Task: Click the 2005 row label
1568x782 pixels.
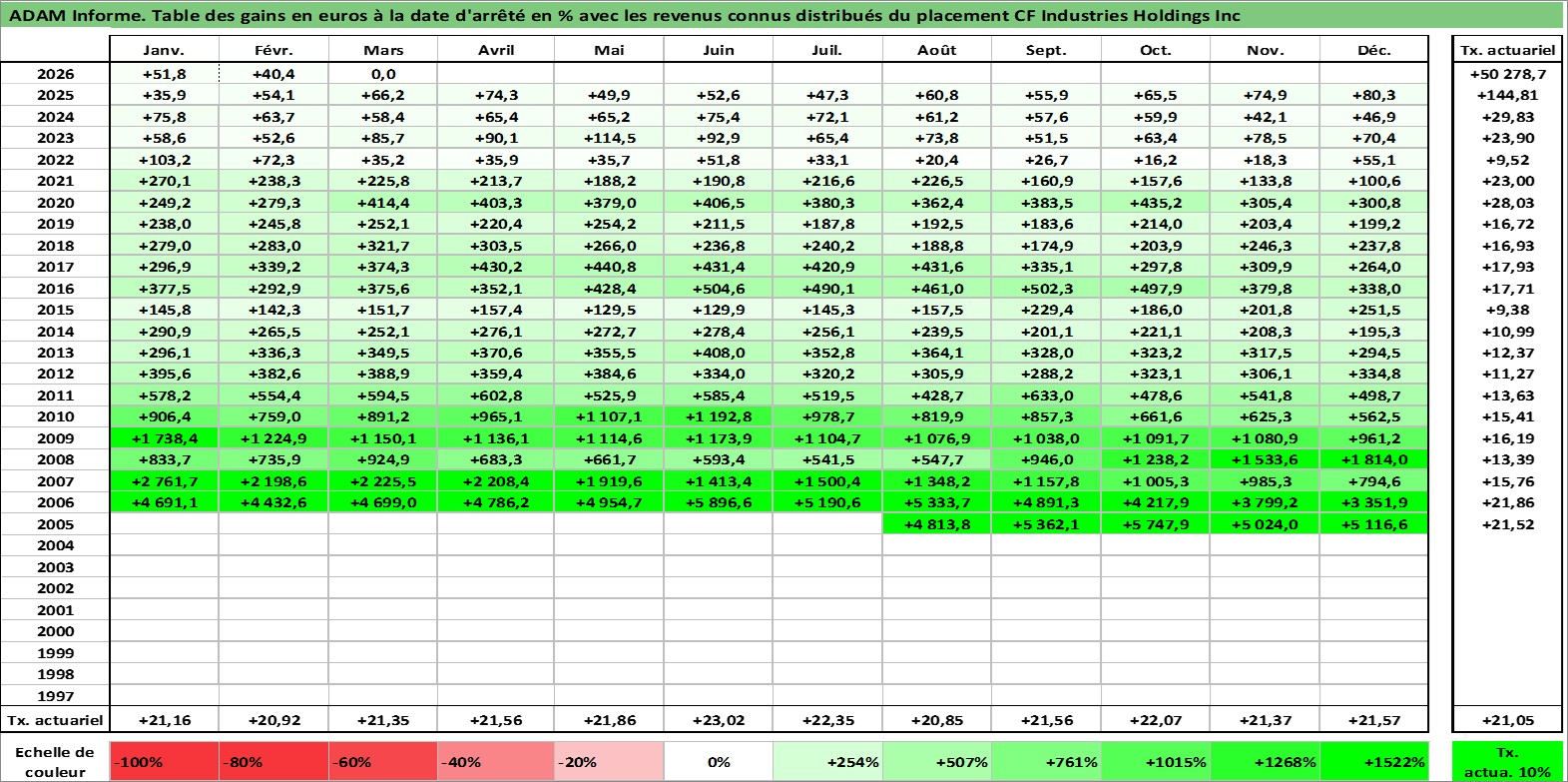Action: pos(55,524)
